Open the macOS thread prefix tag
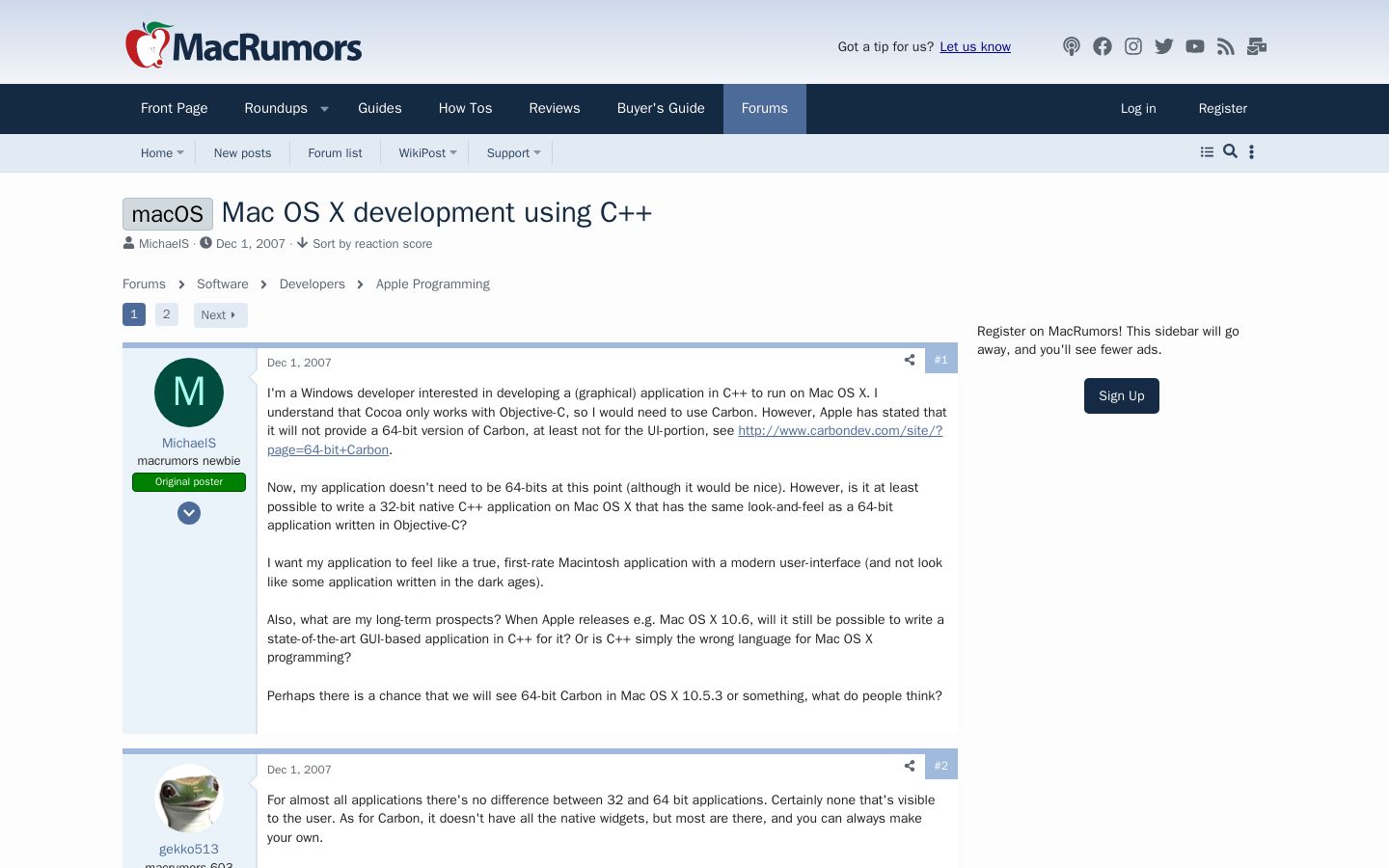The image size is (1389, 868). [x=168, y=214]
